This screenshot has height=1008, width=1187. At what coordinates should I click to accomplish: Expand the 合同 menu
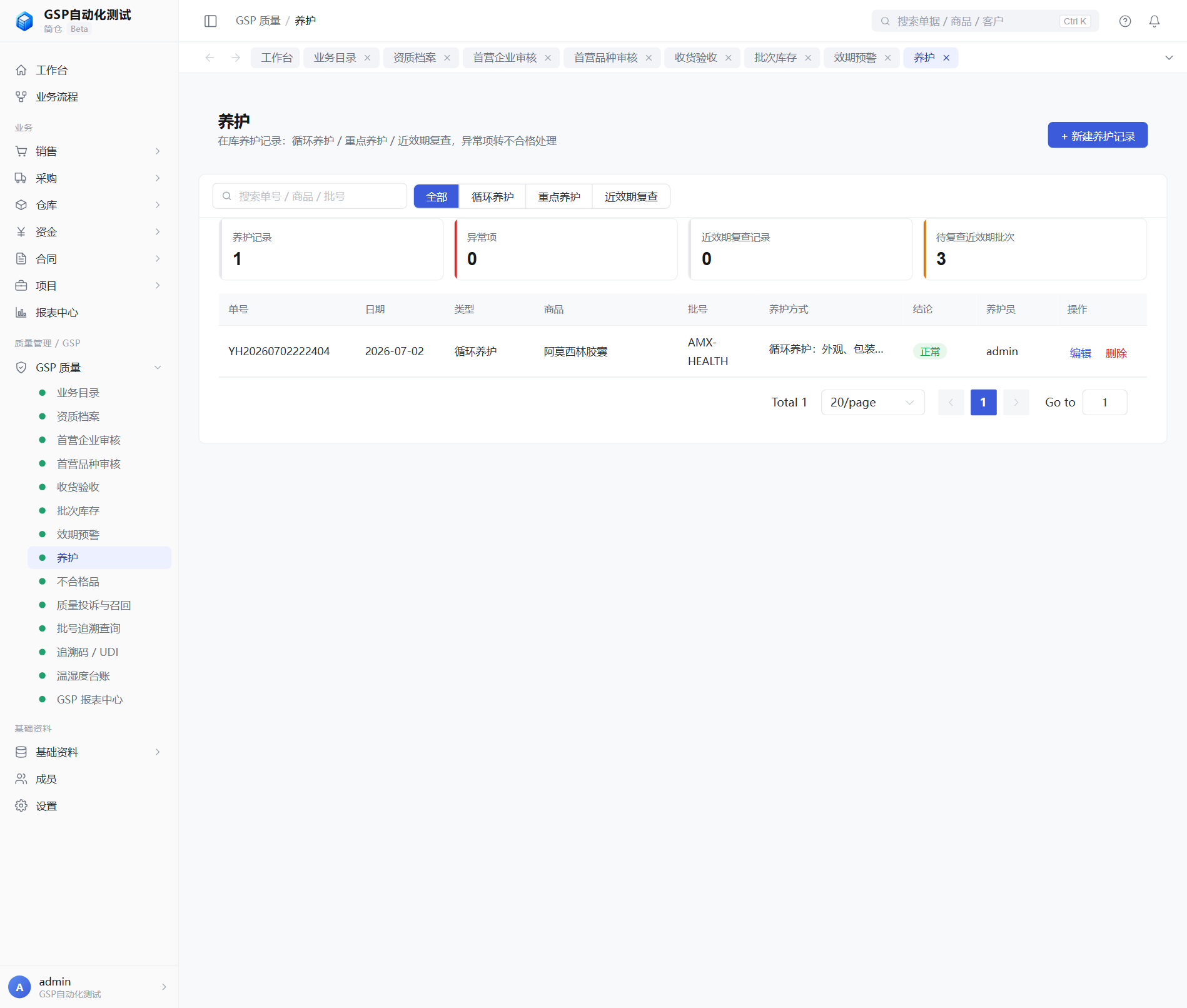[89, 259]
